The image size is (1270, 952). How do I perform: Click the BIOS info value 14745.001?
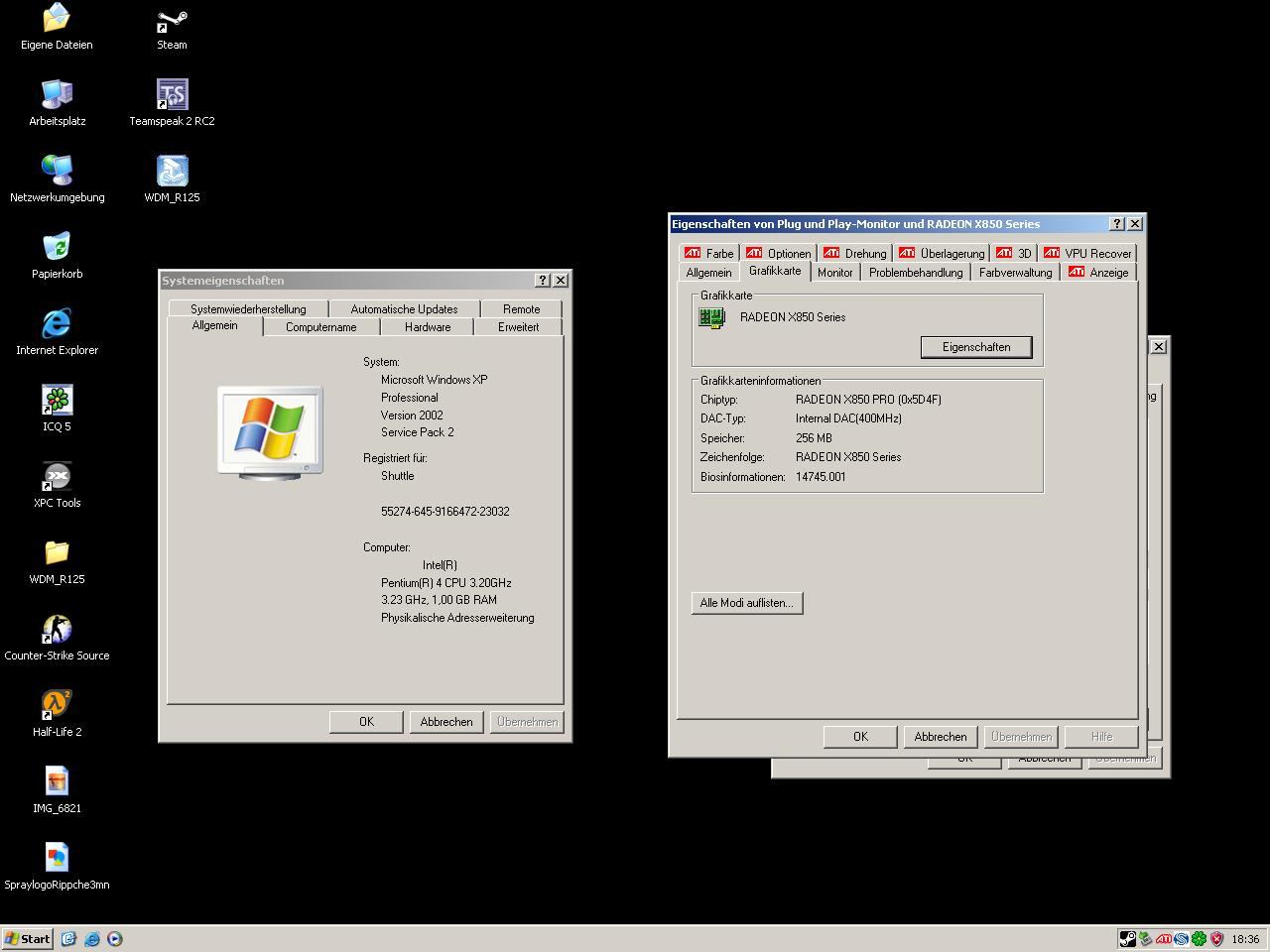(821, 477)
